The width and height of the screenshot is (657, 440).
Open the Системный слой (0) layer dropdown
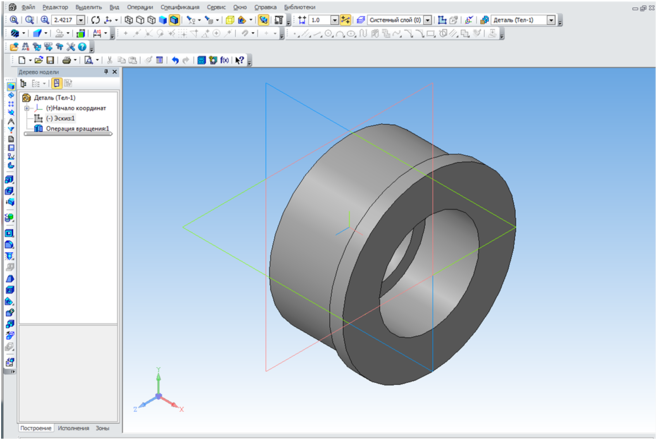pyautogui.click(x=428, y=20)
